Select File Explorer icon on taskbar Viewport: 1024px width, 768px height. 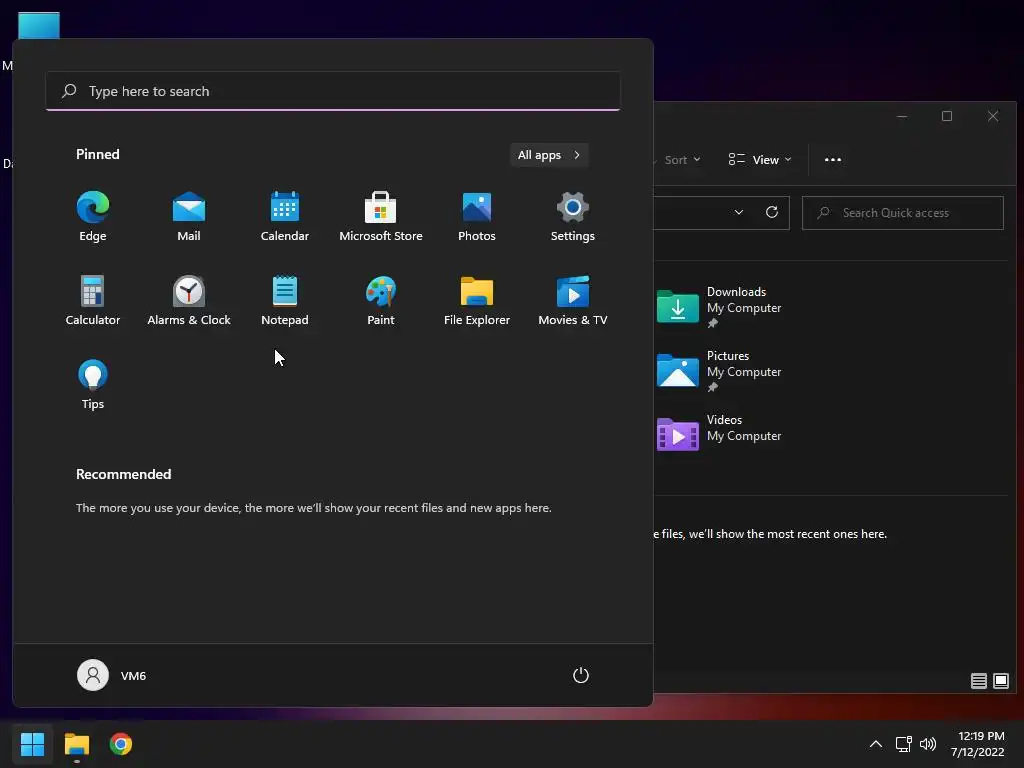[76, 744]
